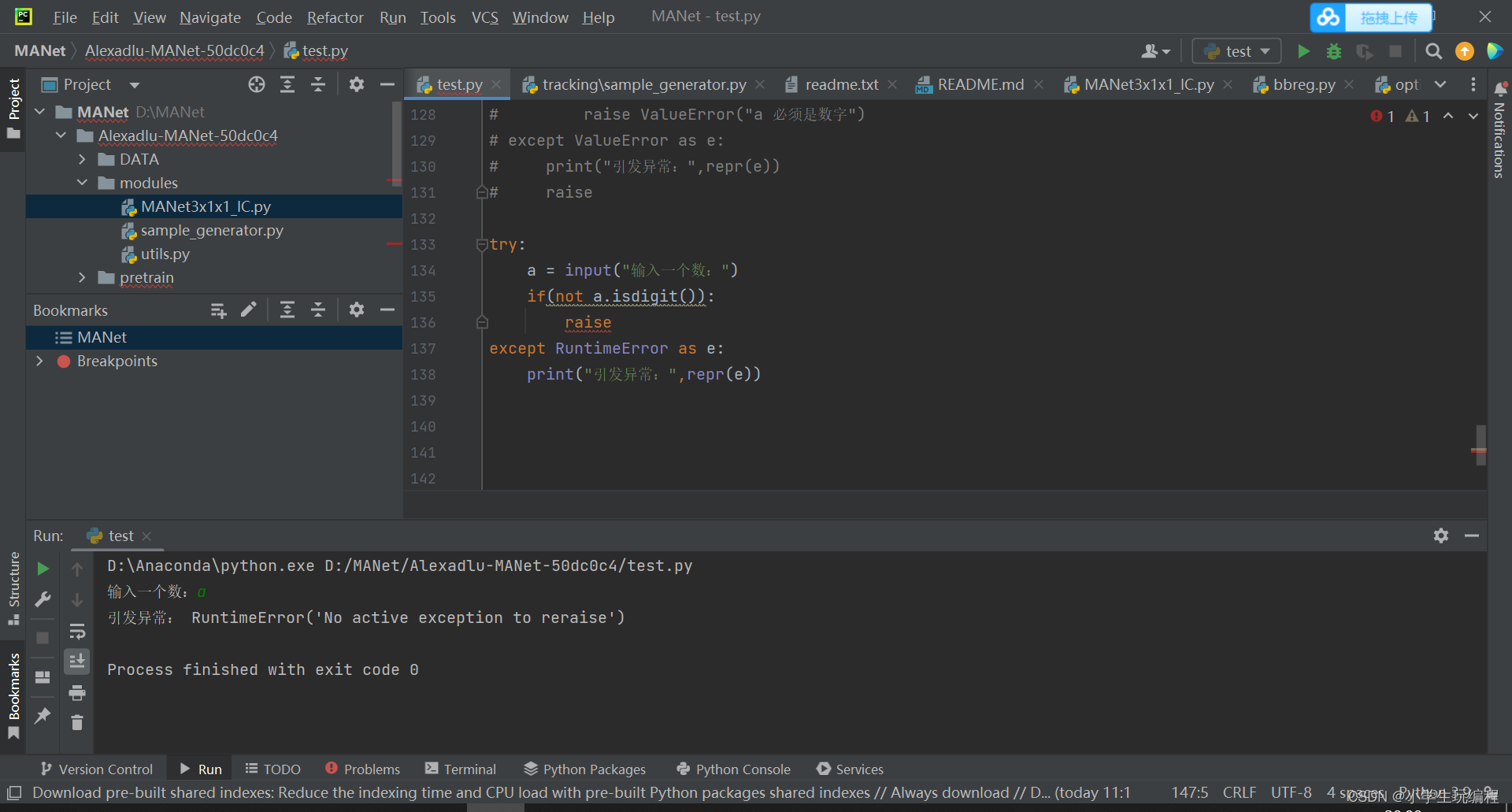Collapse the Alexadlu-MANet-50dc0c4 folder
The width and height of the screenshot is (1512, 812).
tap(61, 135)
